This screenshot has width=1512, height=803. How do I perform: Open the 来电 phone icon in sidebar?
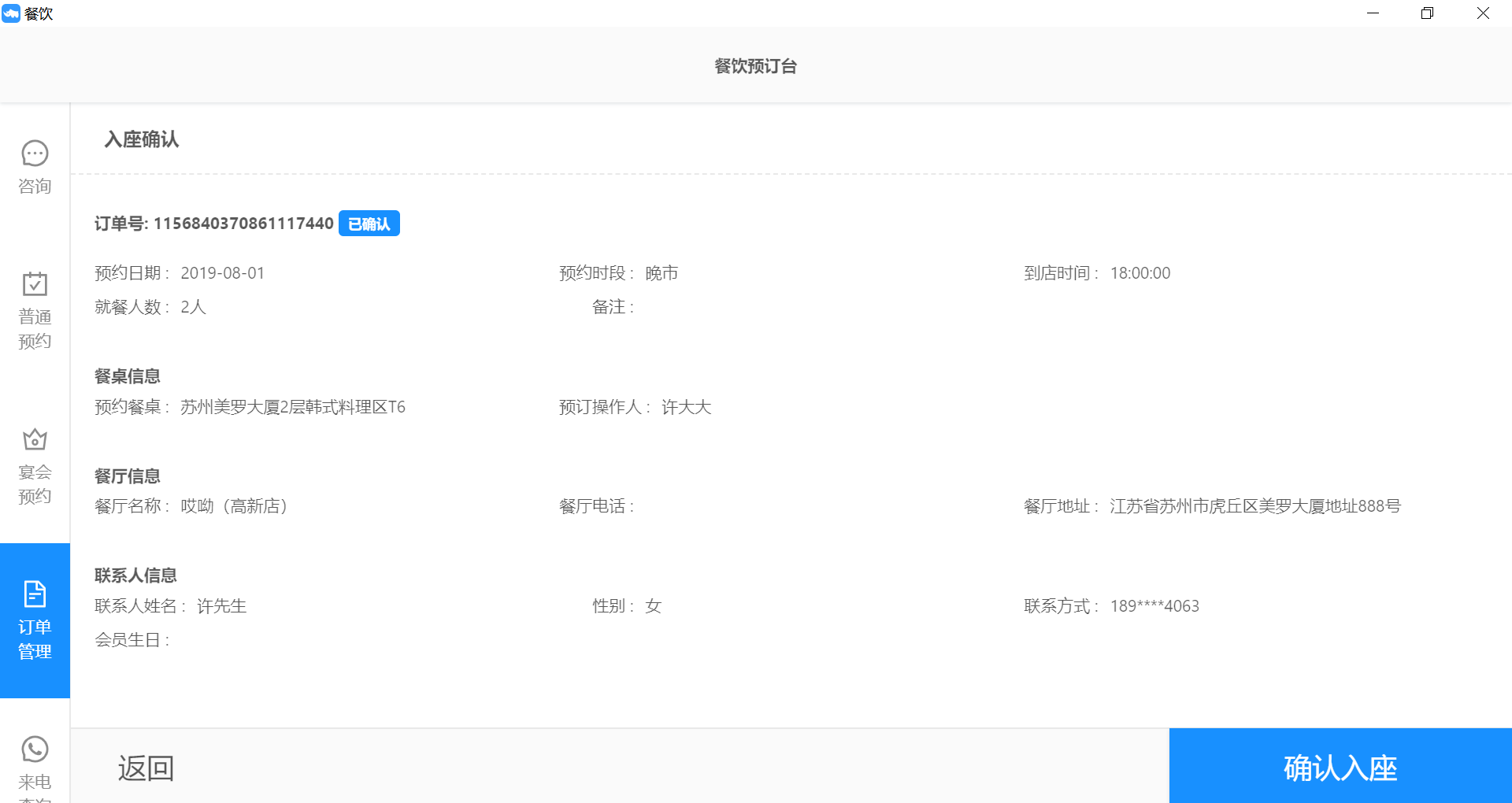pyautogui.click(x=35, y=749)
